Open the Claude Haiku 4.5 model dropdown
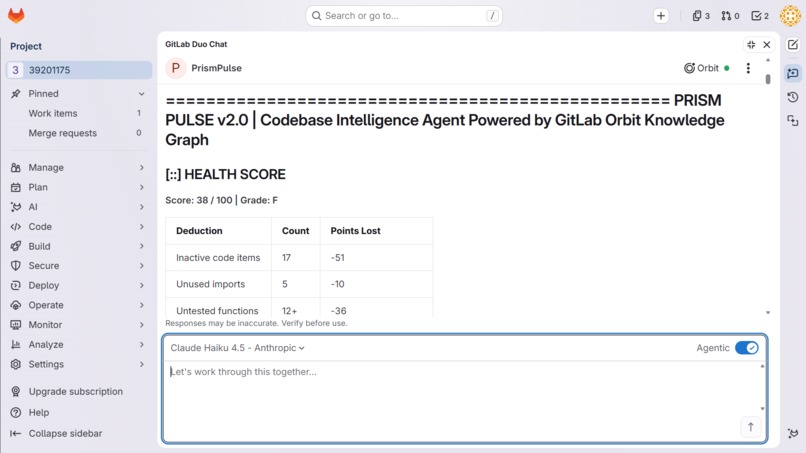 click(237, 348)
